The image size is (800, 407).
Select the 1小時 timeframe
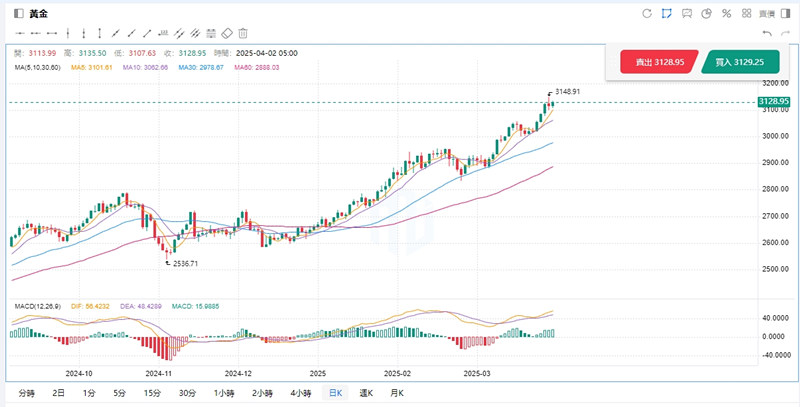point(224,394)
